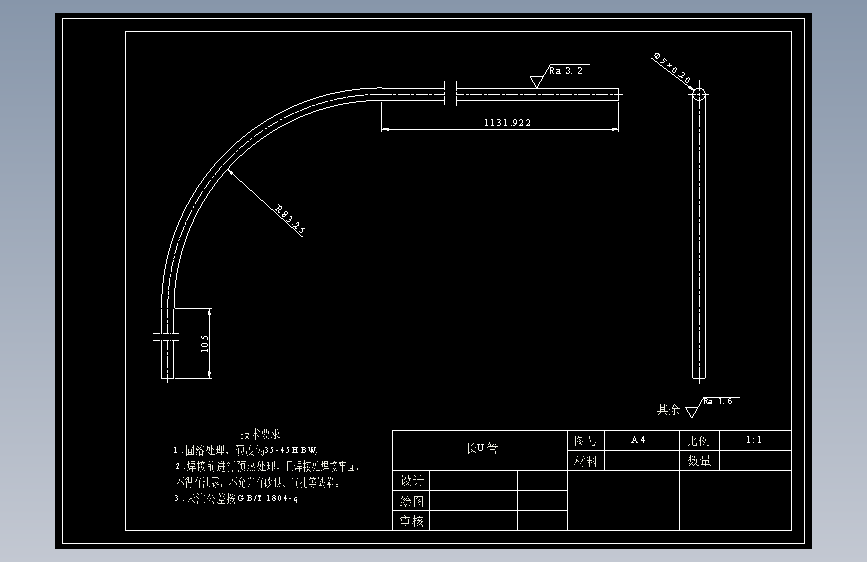The height and width of the screenshot is (562, 867).
Task: Click the 材料 label in title block
Action: (586, 461)
